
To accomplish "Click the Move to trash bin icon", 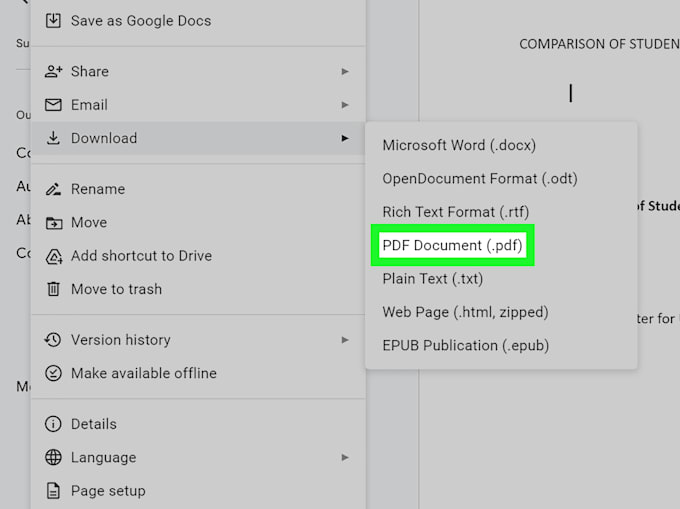I will (53, 289).
